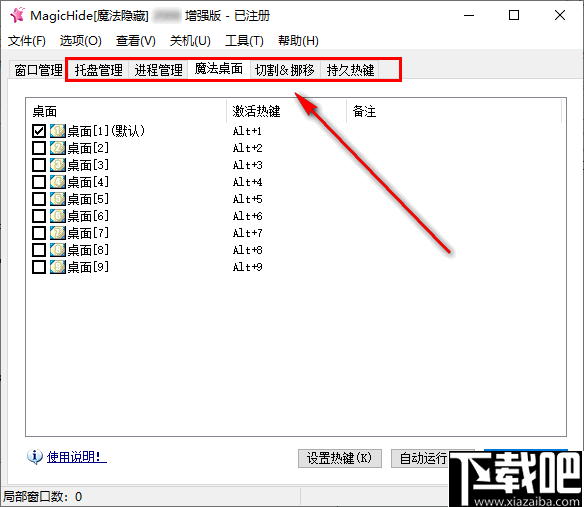Select the 桌面[8] row label

88,250
